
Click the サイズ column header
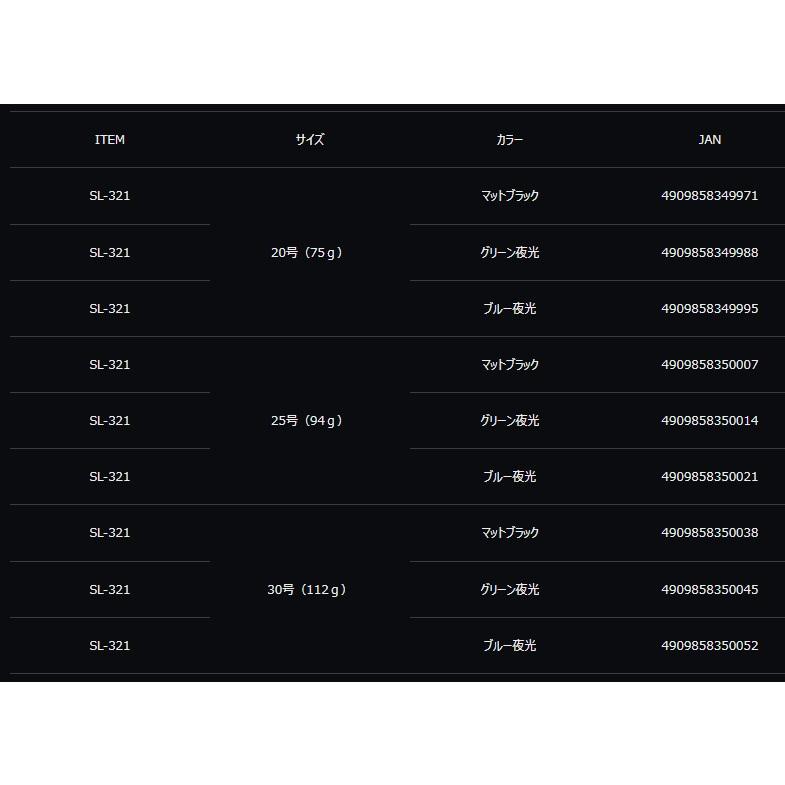pyautogui.click(x=310, y=140)
